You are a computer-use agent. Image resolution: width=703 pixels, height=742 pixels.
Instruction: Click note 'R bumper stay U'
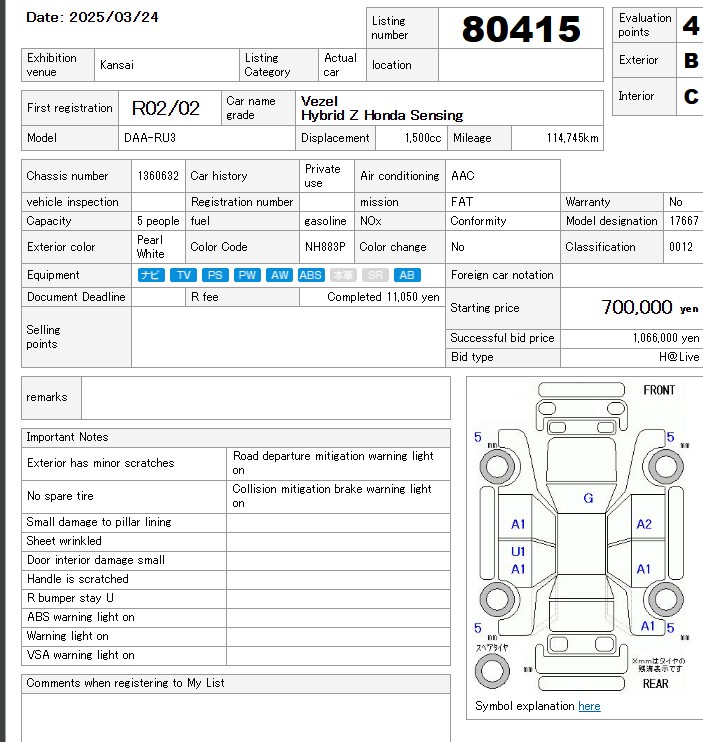click(70, 598)
